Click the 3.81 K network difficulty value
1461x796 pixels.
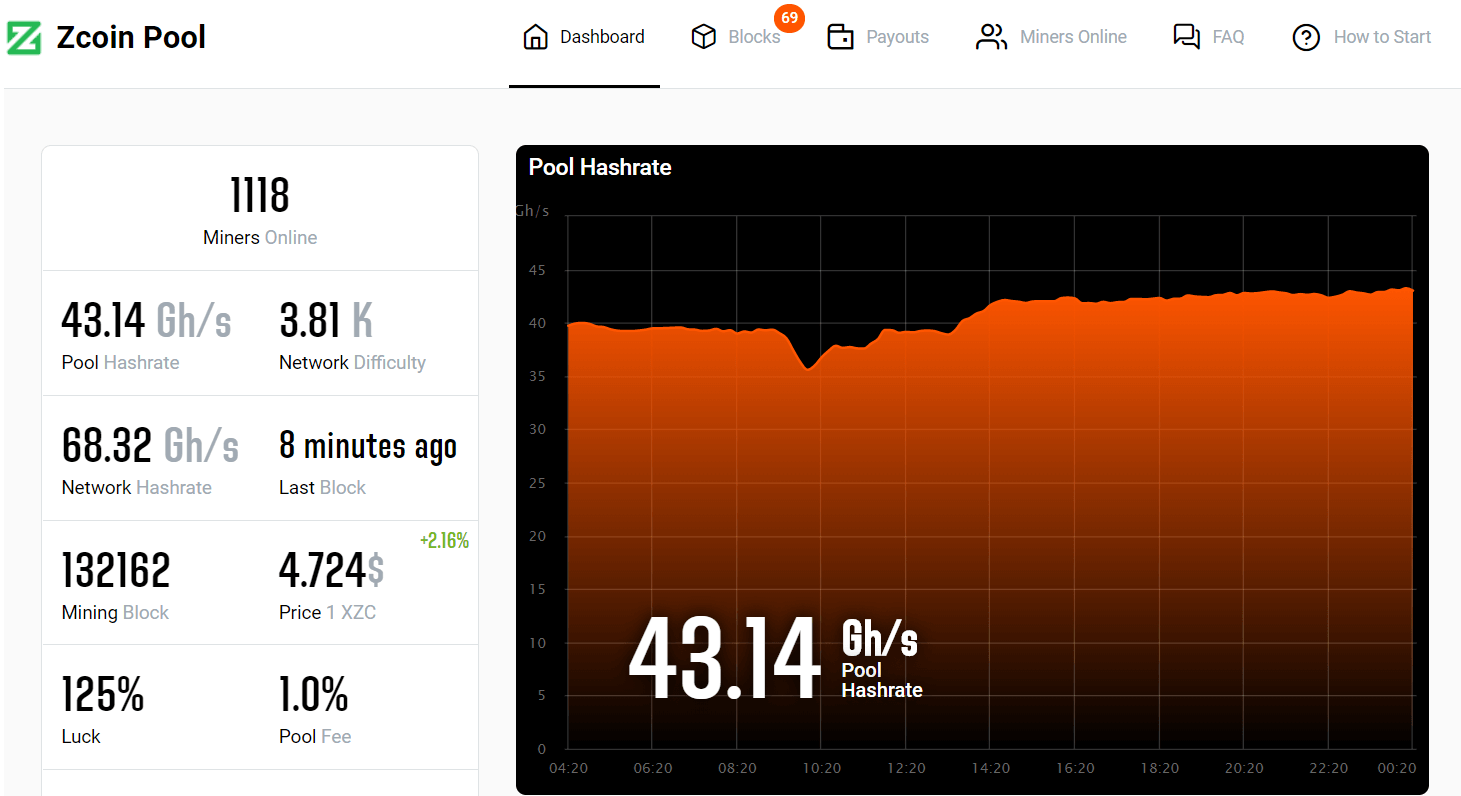tap(326, 320)
